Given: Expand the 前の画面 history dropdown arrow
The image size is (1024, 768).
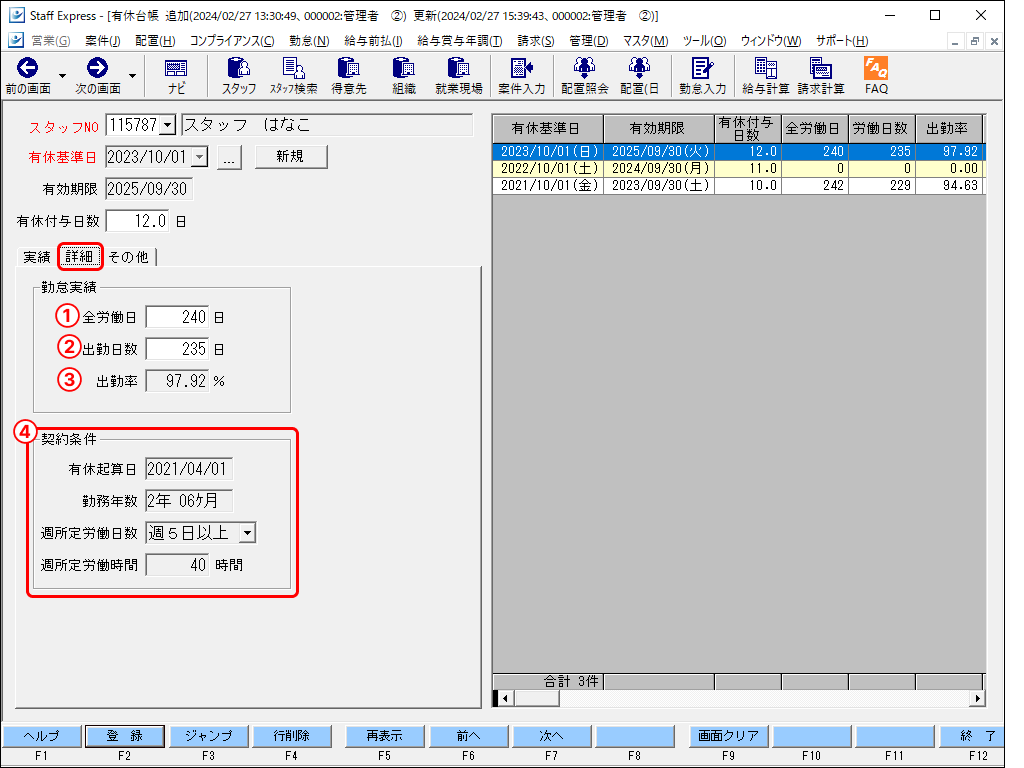Looking at the screenshot, I should [x=62, y=76].
